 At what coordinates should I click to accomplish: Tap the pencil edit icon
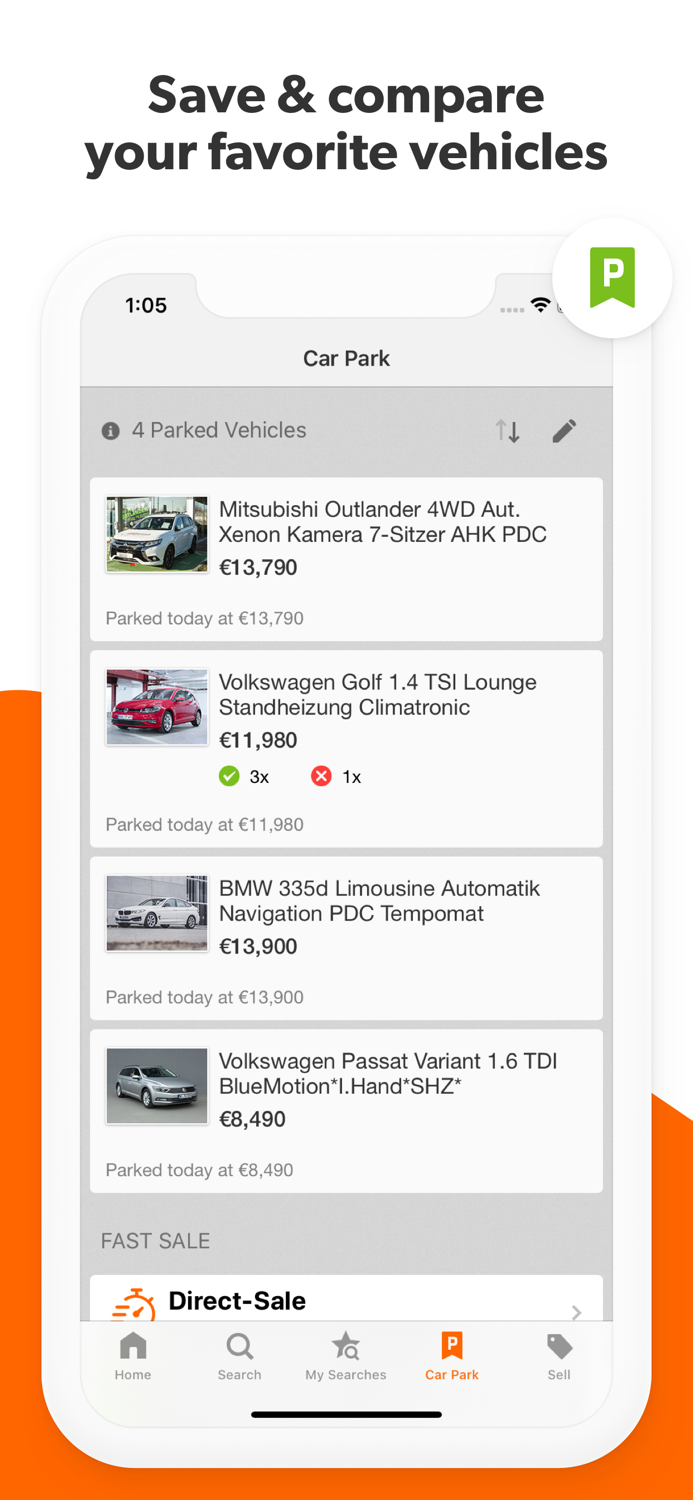(x=564, y=430)
